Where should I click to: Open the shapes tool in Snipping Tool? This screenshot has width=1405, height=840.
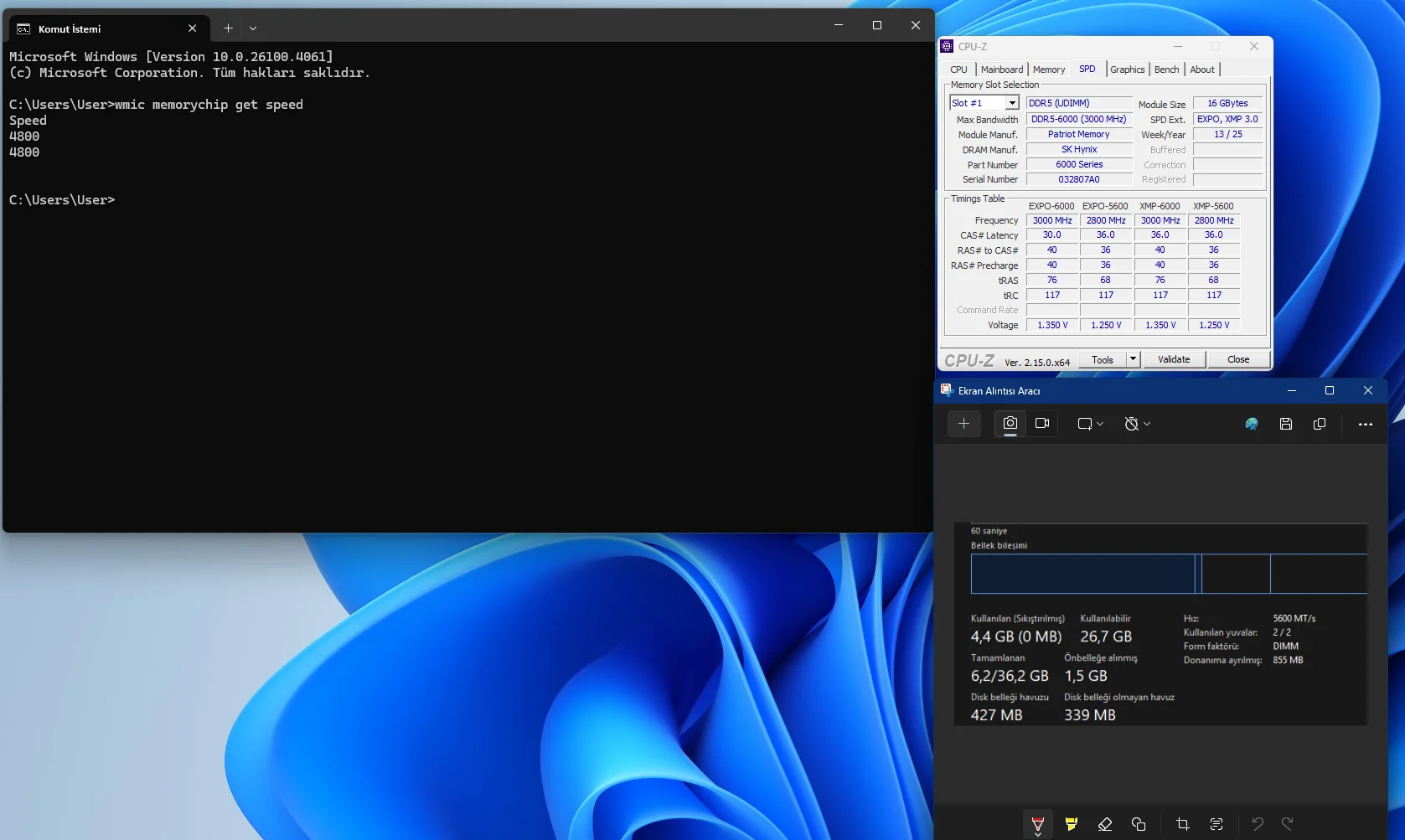coord(1139,823)
